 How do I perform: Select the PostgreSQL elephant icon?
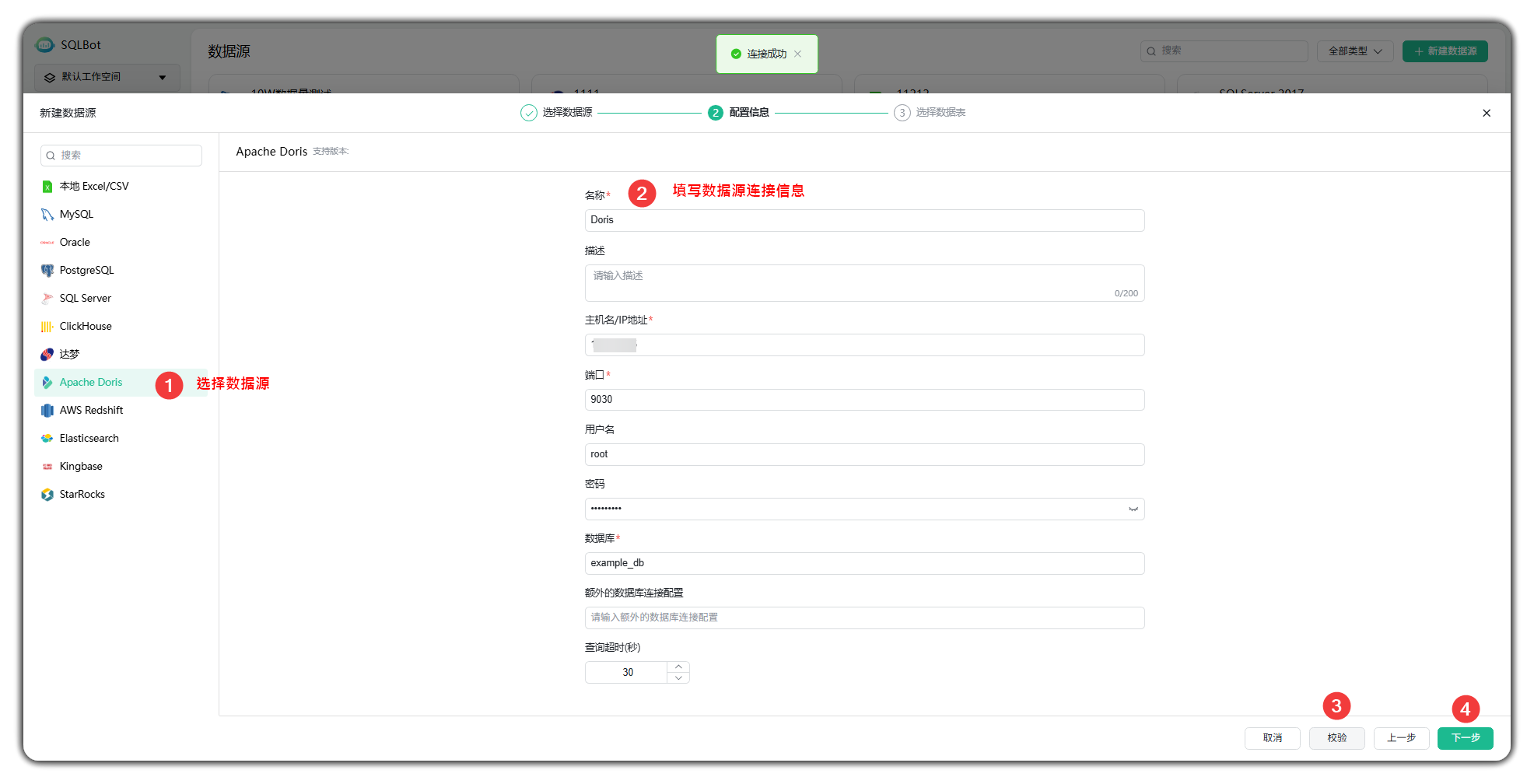(x=47, y=271)
